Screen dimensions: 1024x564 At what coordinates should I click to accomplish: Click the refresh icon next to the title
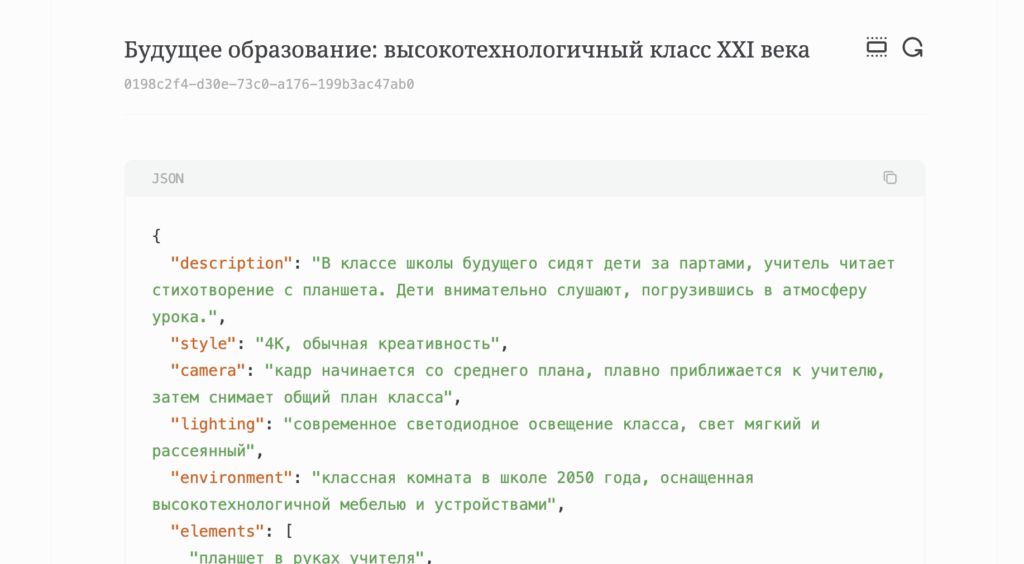pos(912,48)
